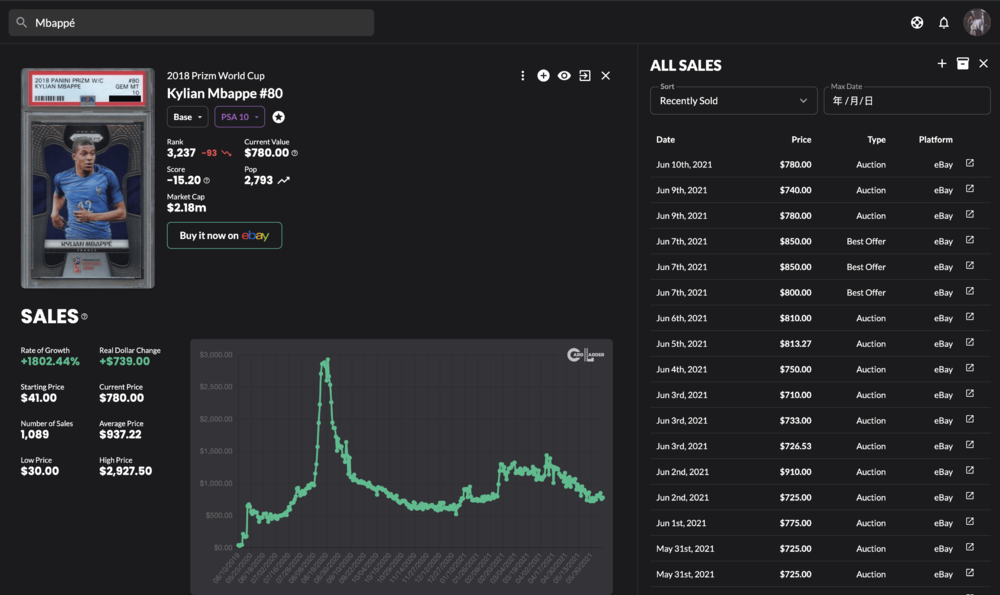Click the search magnifier icon
The height and width of the screenshot is (595, 1000).
pyautogui.click(x=21, y=22)
